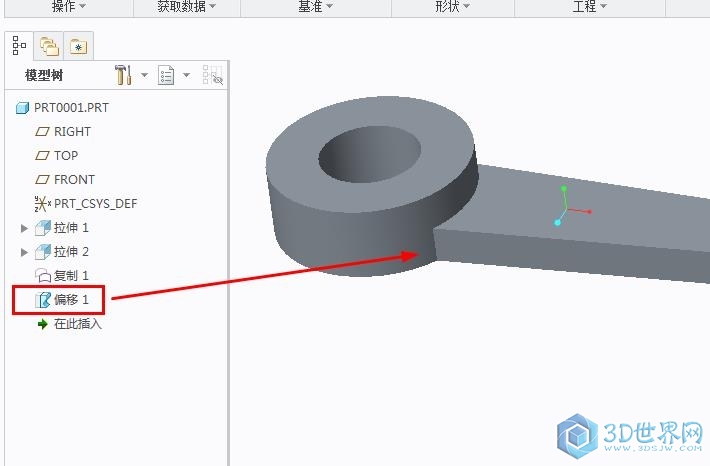This screenshot has width=710, height=466.
Task: Select the TOP datum plane
Action: pos(66,156)
